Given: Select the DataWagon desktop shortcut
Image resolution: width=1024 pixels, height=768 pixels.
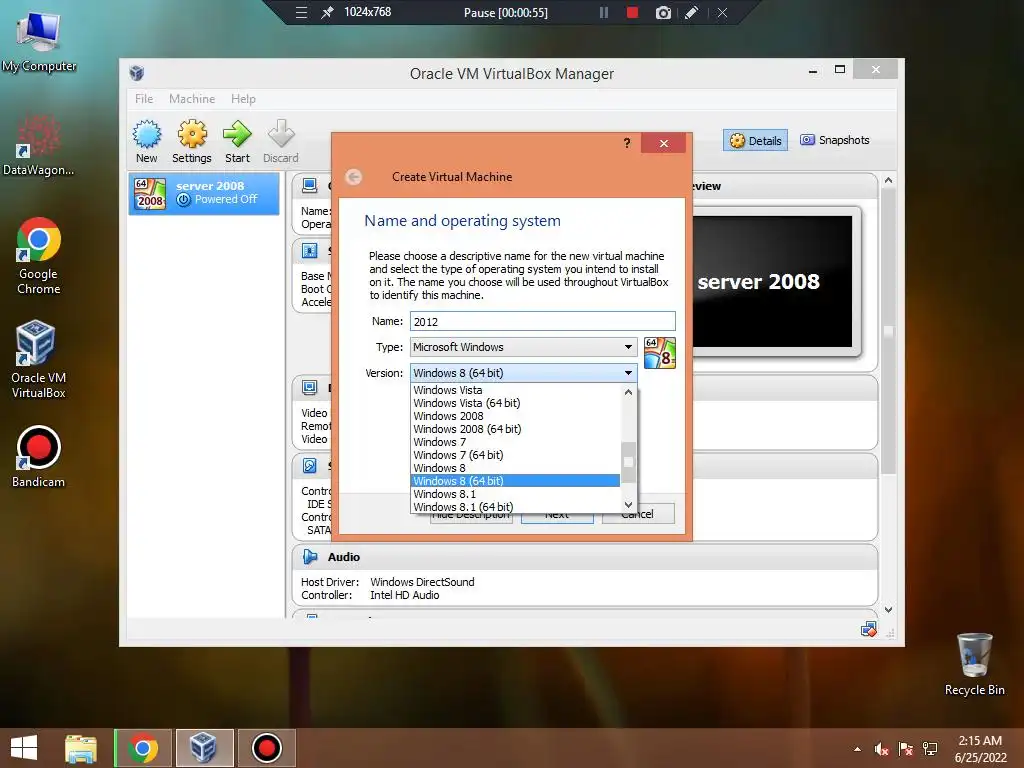Looking at the screenshot, I should click(38, 145).
